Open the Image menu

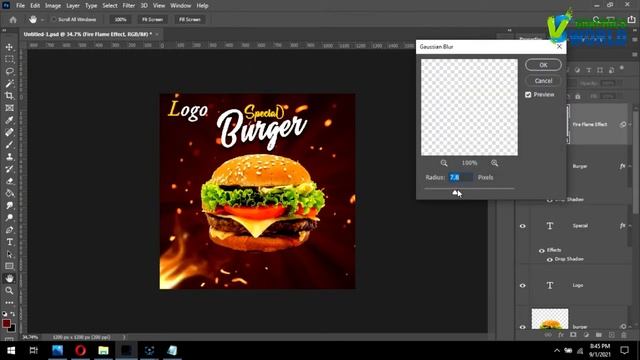pyautogui.click(x=53, y=6)
